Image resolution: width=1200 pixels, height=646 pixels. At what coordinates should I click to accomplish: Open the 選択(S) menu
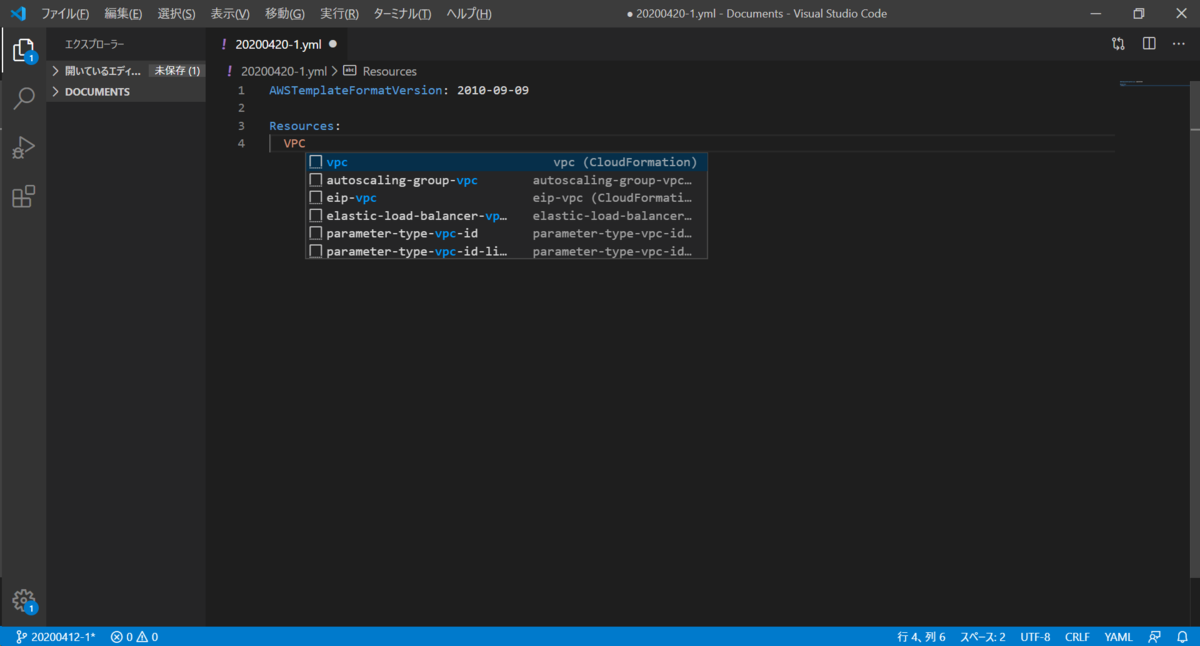pyautogui.click(x=177, y=14)
